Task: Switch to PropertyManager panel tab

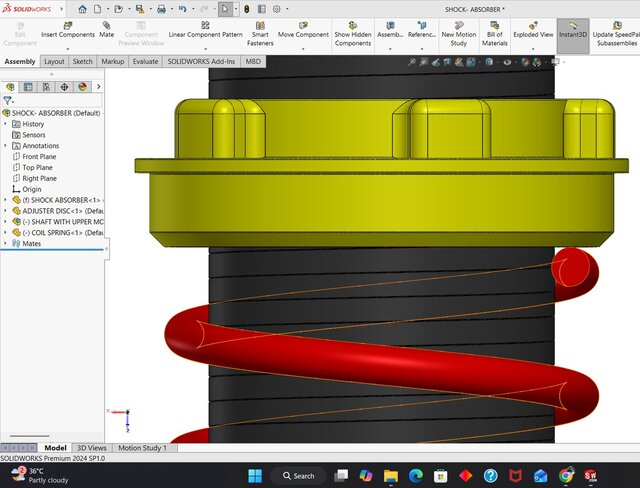Action: coord(28,87)
